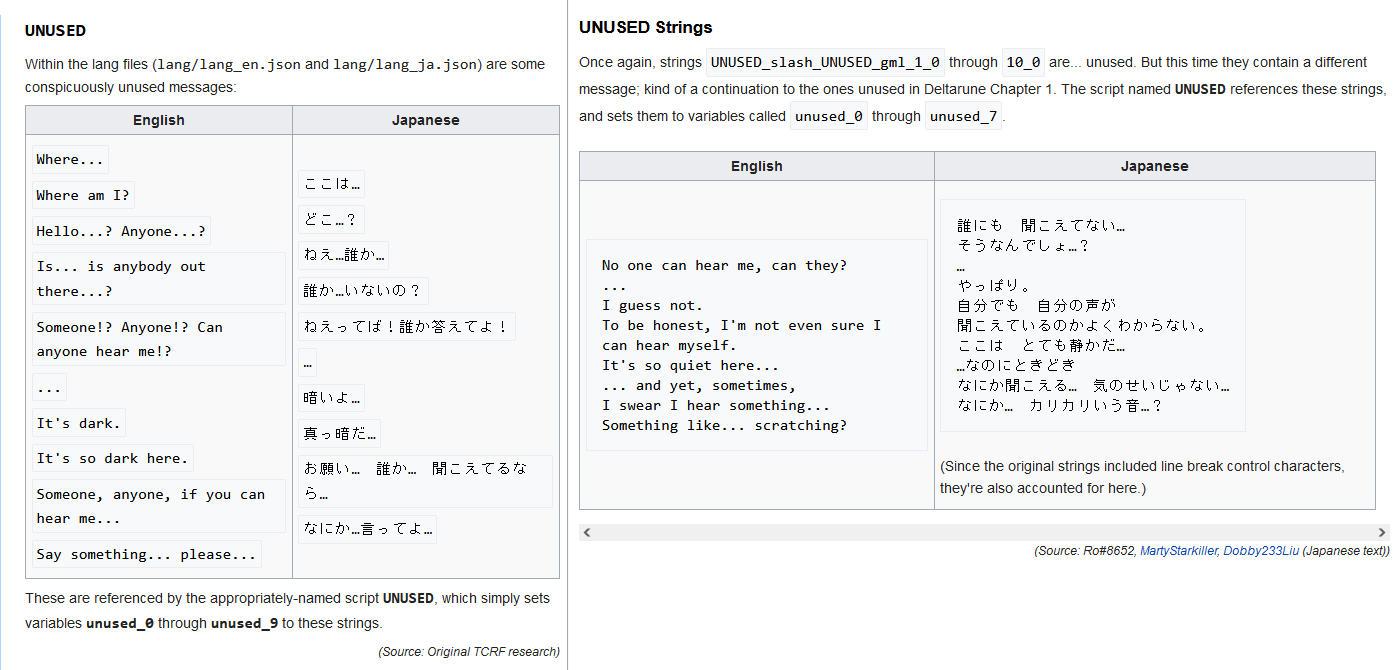Screen dimensions: 1400x670
Task: Click the "Where..." English string
Action: pos(70,159)
